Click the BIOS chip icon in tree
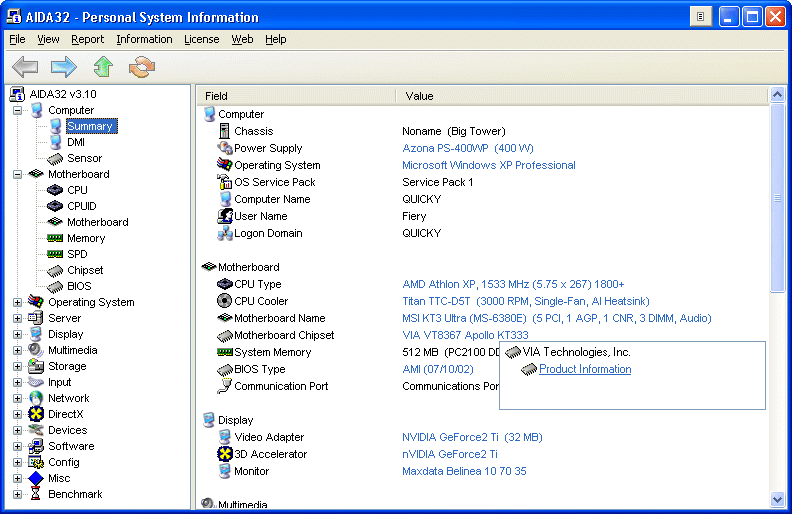This screenshot has height=514, width=792. (x=55, y=287)
